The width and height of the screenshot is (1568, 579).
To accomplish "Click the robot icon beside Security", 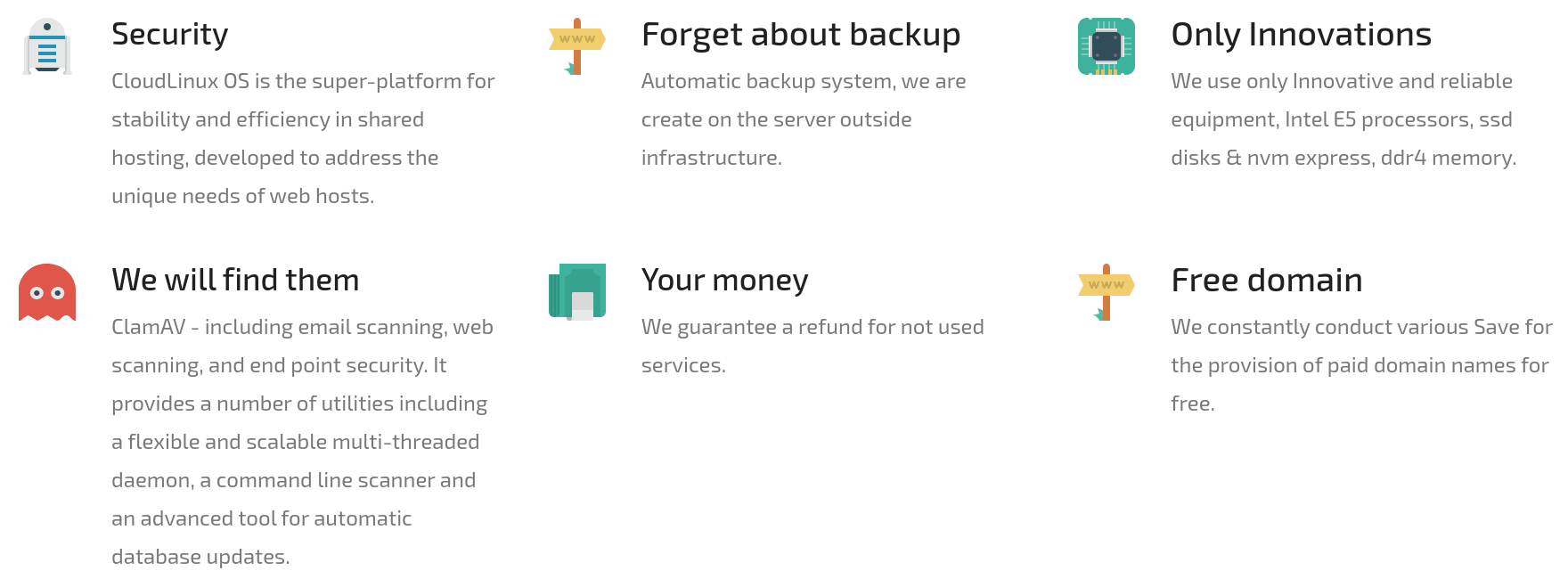I will [x=47, y=46].
